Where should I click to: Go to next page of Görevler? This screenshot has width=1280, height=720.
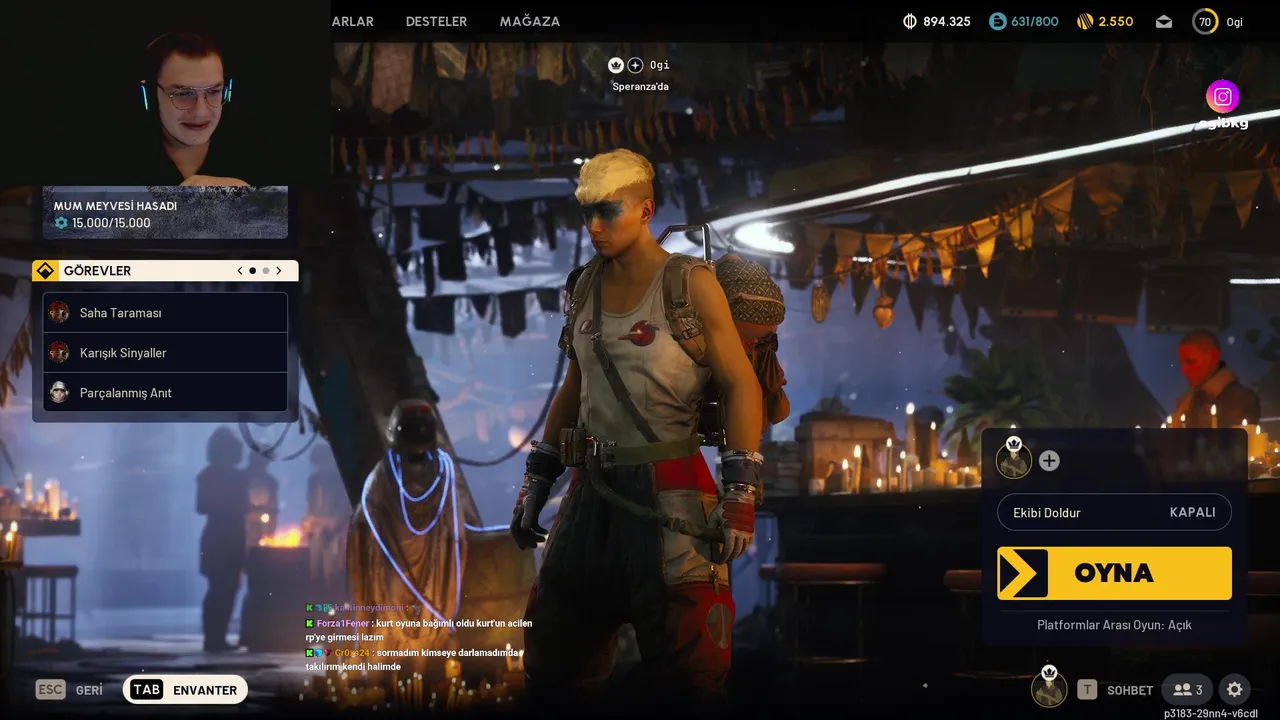click(x=279, y=271)
